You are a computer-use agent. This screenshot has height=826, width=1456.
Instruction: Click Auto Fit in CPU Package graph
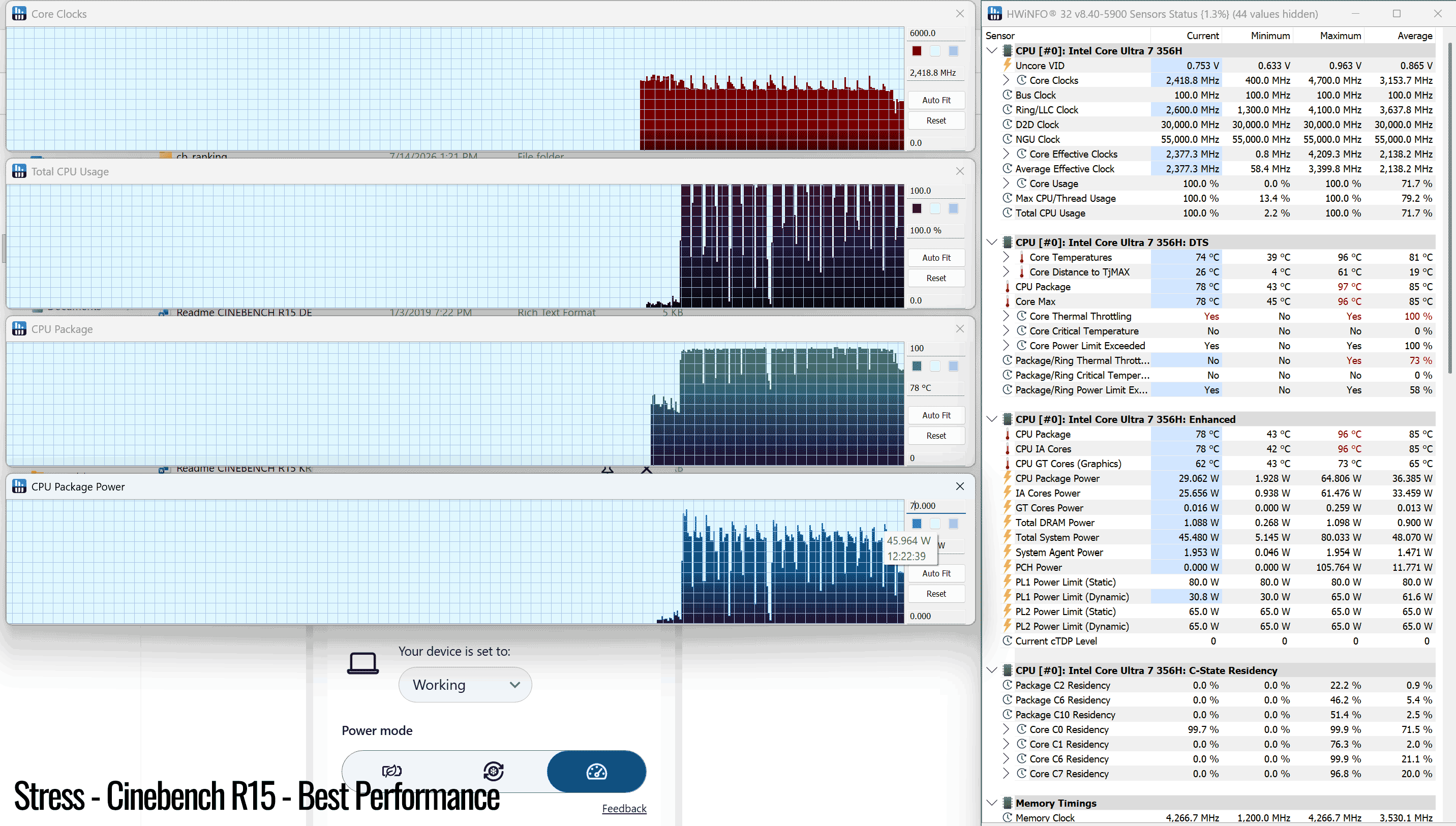(x=936, y=415)
